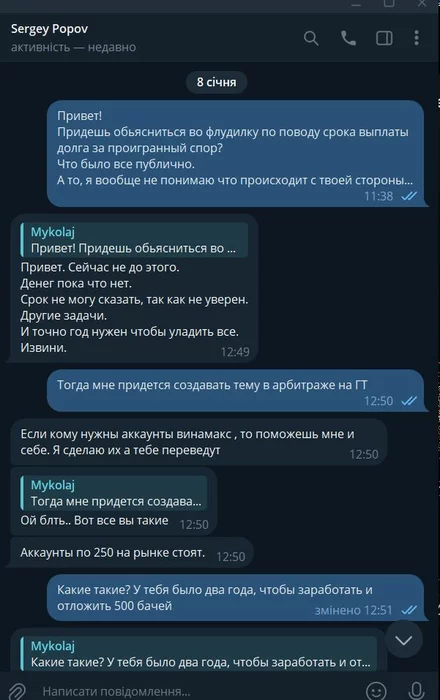
Task: Click the 8 січня date badge
Action: [x=216, y=82]
